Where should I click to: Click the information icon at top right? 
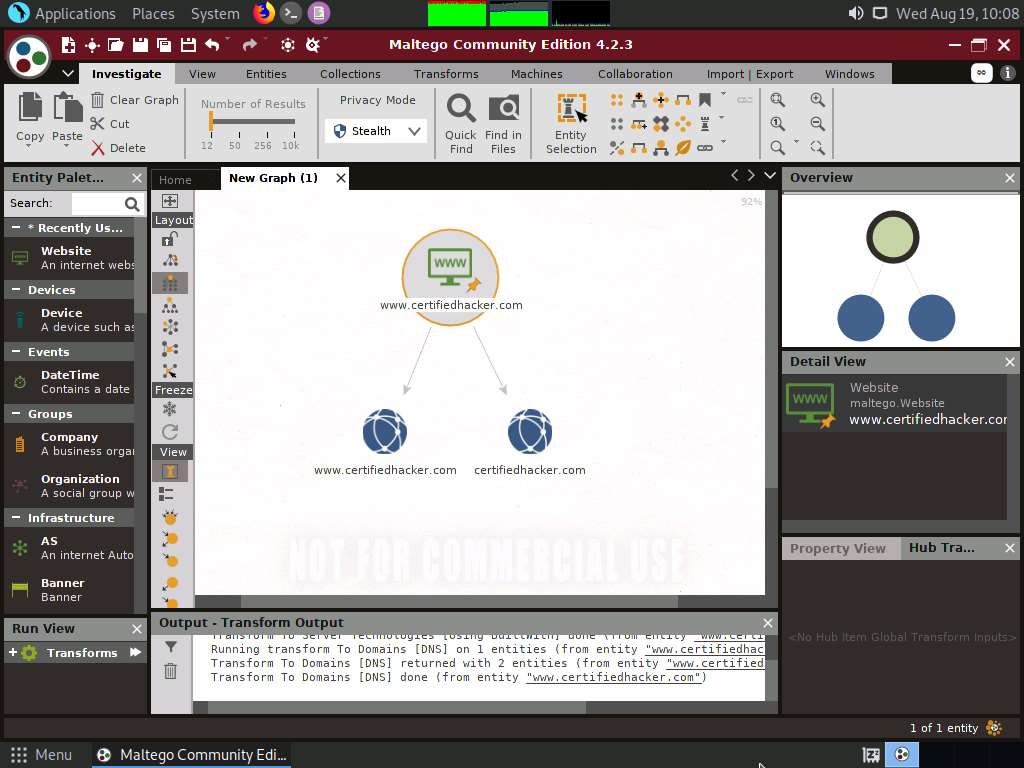point(1008,72)
